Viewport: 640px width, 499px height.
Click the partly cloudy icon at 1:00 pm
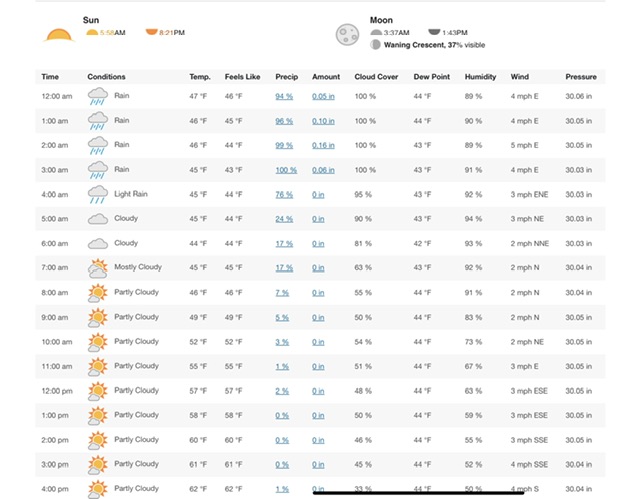coord(98,415)
